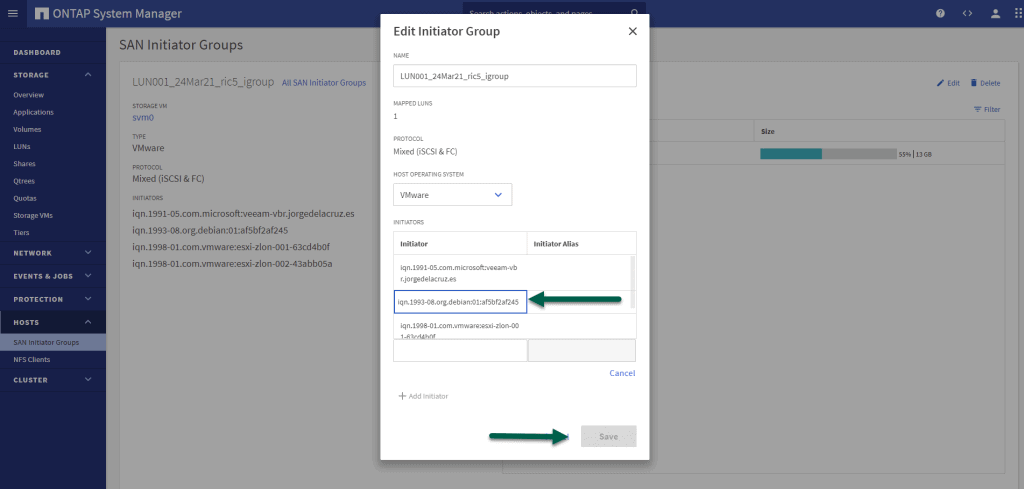Select NFS Clients in sidebar
This screenshot has height=489, width=1024.
(32, 359)
